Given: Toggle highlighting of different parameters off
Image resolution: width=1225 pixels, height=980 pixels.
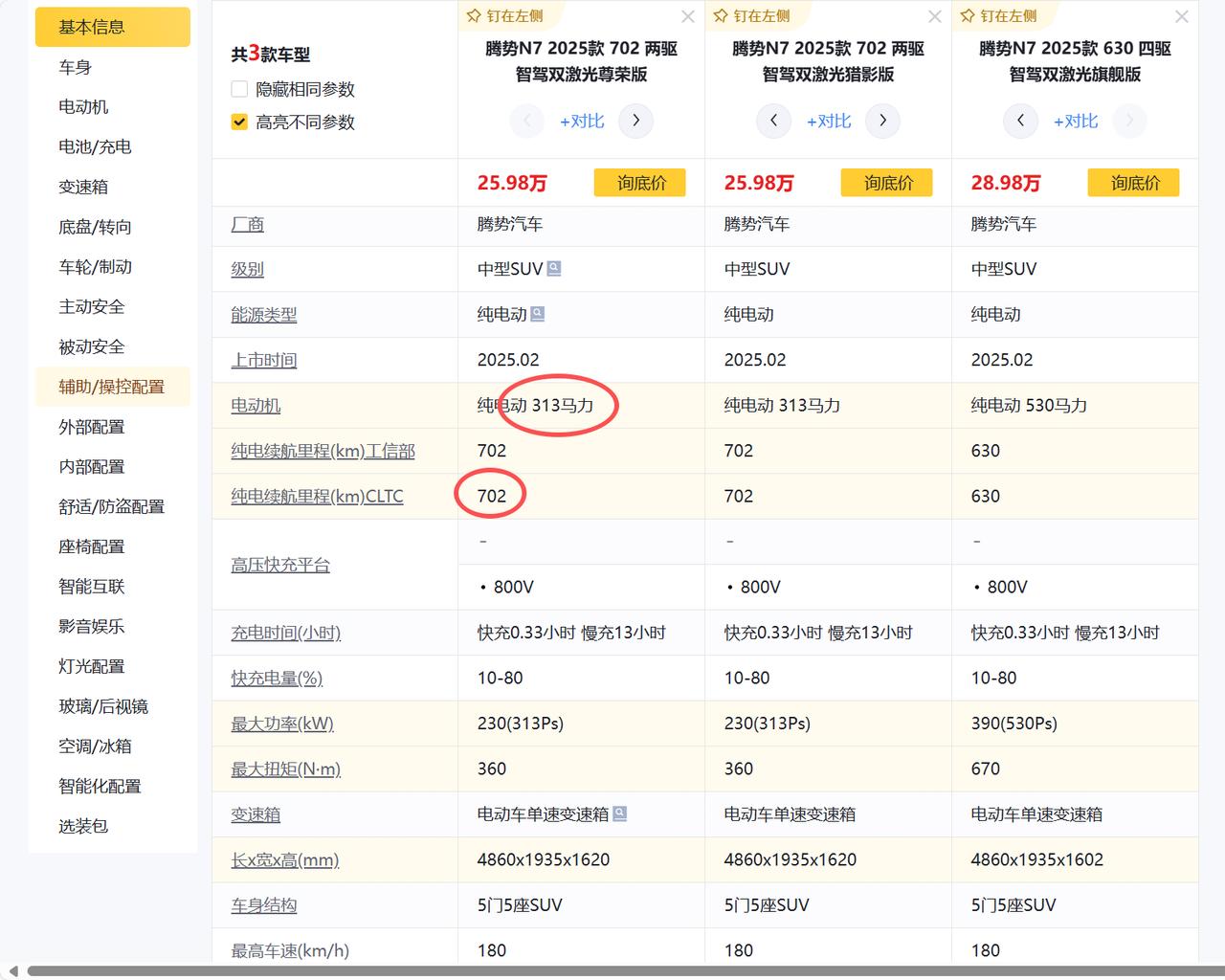Looking at the screenshot, I should click(239, 122).
